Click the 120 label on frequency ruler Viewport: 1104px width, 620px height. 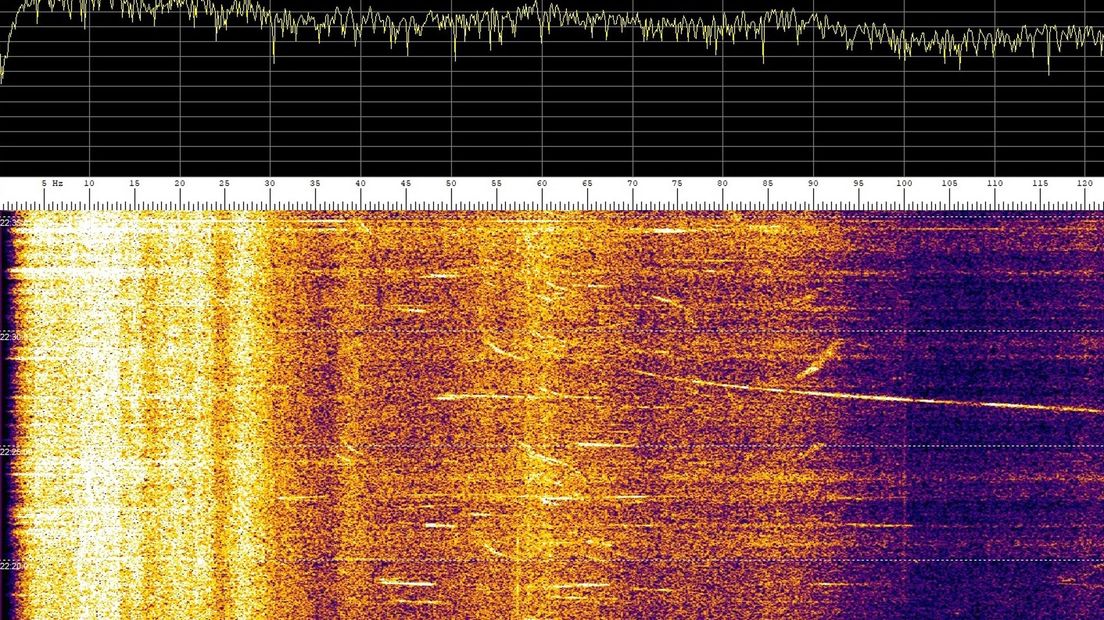1085,184
